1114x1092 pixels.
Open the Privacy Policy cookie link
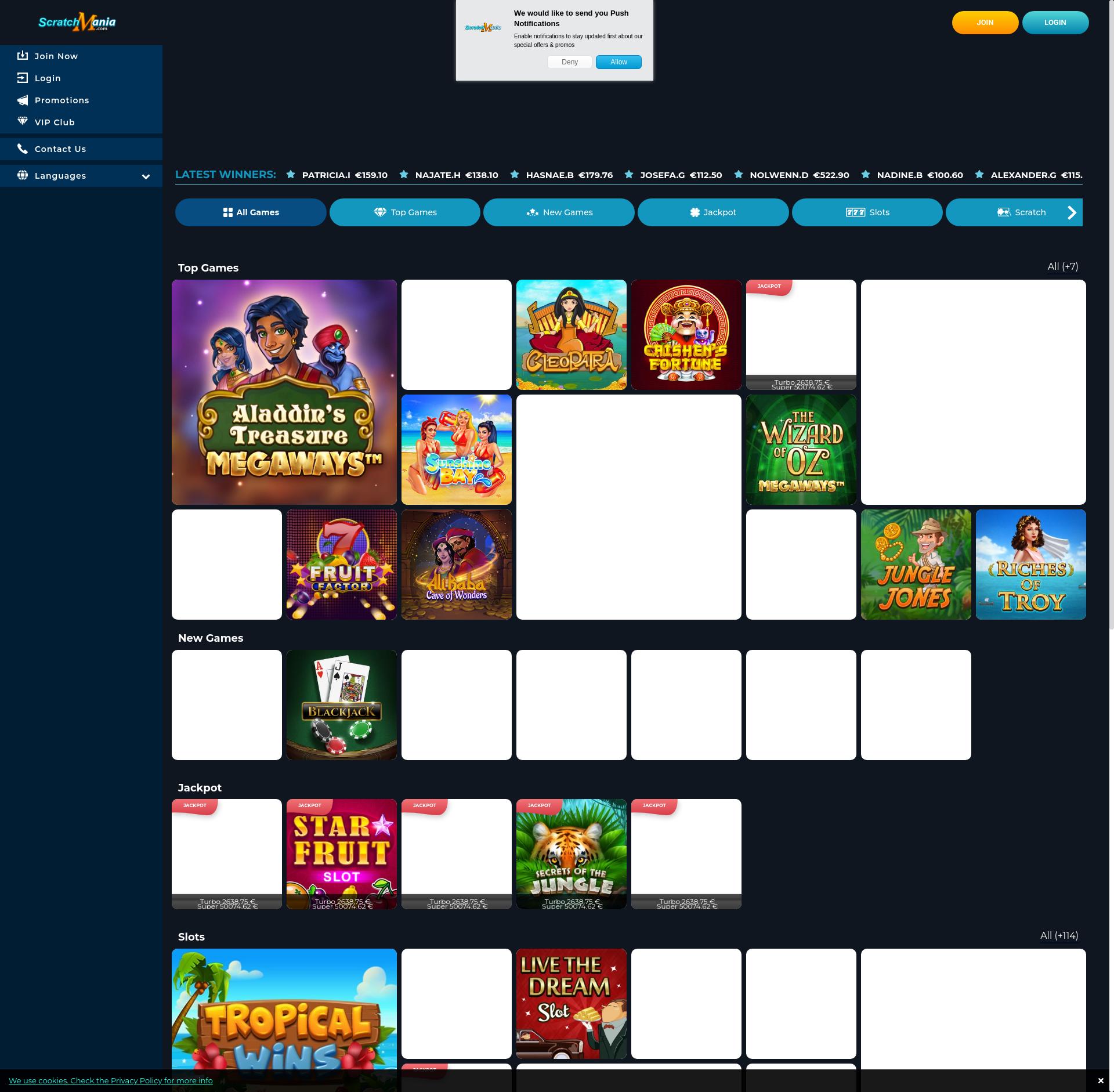(110, 1080)
